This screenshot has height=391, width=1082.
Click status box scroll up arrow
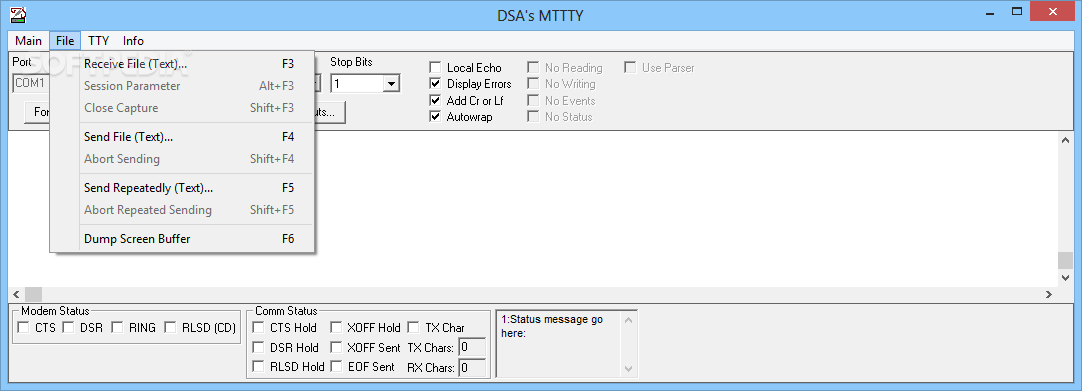tap(628, 320)
